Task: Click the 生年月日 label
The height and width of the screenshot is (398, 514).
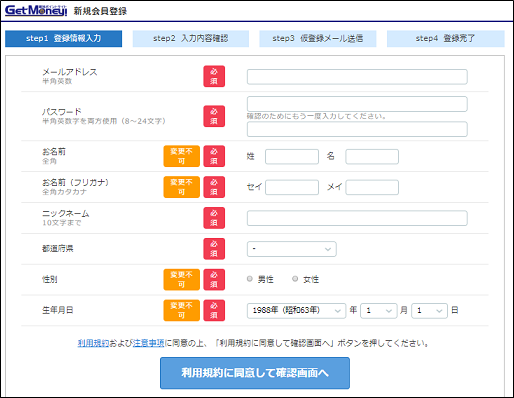Action: click(x=58, y=310)
